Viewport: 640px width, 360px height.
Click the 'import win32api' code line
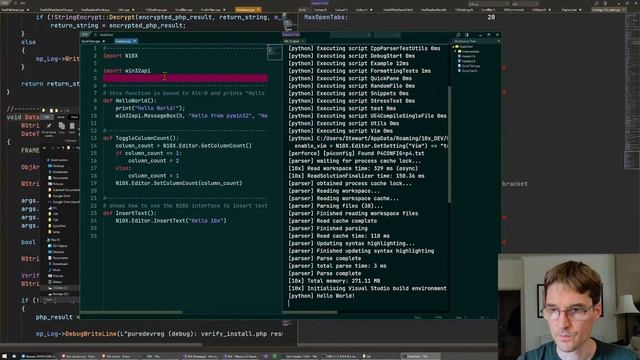[x=127, y=71]
